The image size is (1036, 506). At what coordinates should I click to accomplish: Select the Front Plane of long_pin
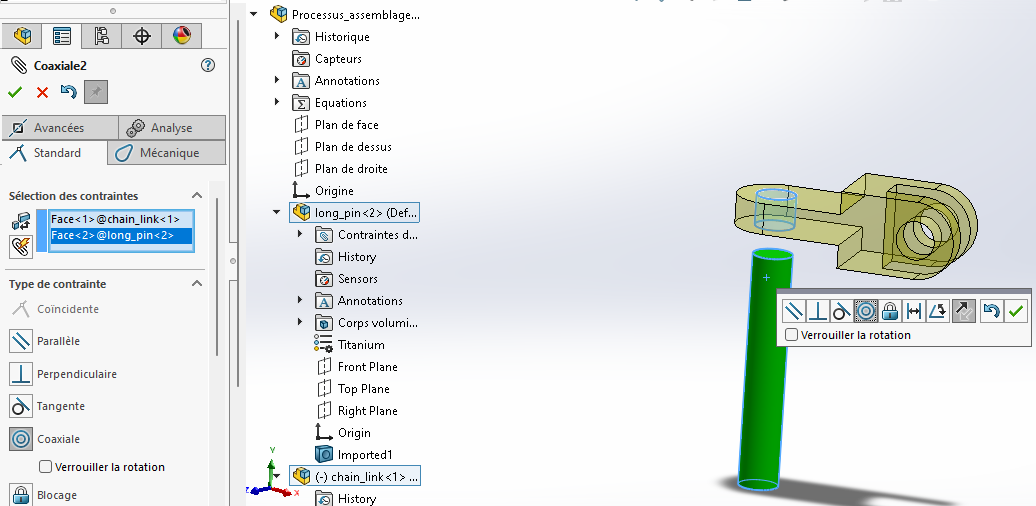pyautogui.click(x=356, y=367)
